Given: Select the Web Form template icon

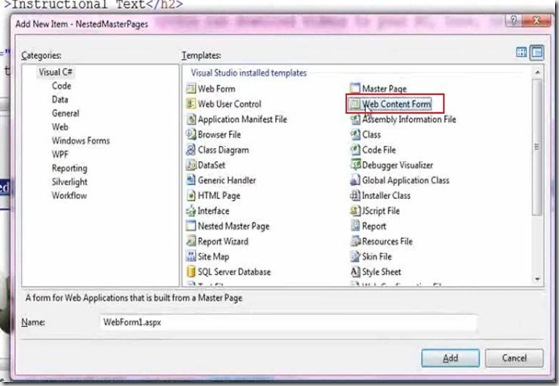Looking at the screenshot, I should [191, 88].
